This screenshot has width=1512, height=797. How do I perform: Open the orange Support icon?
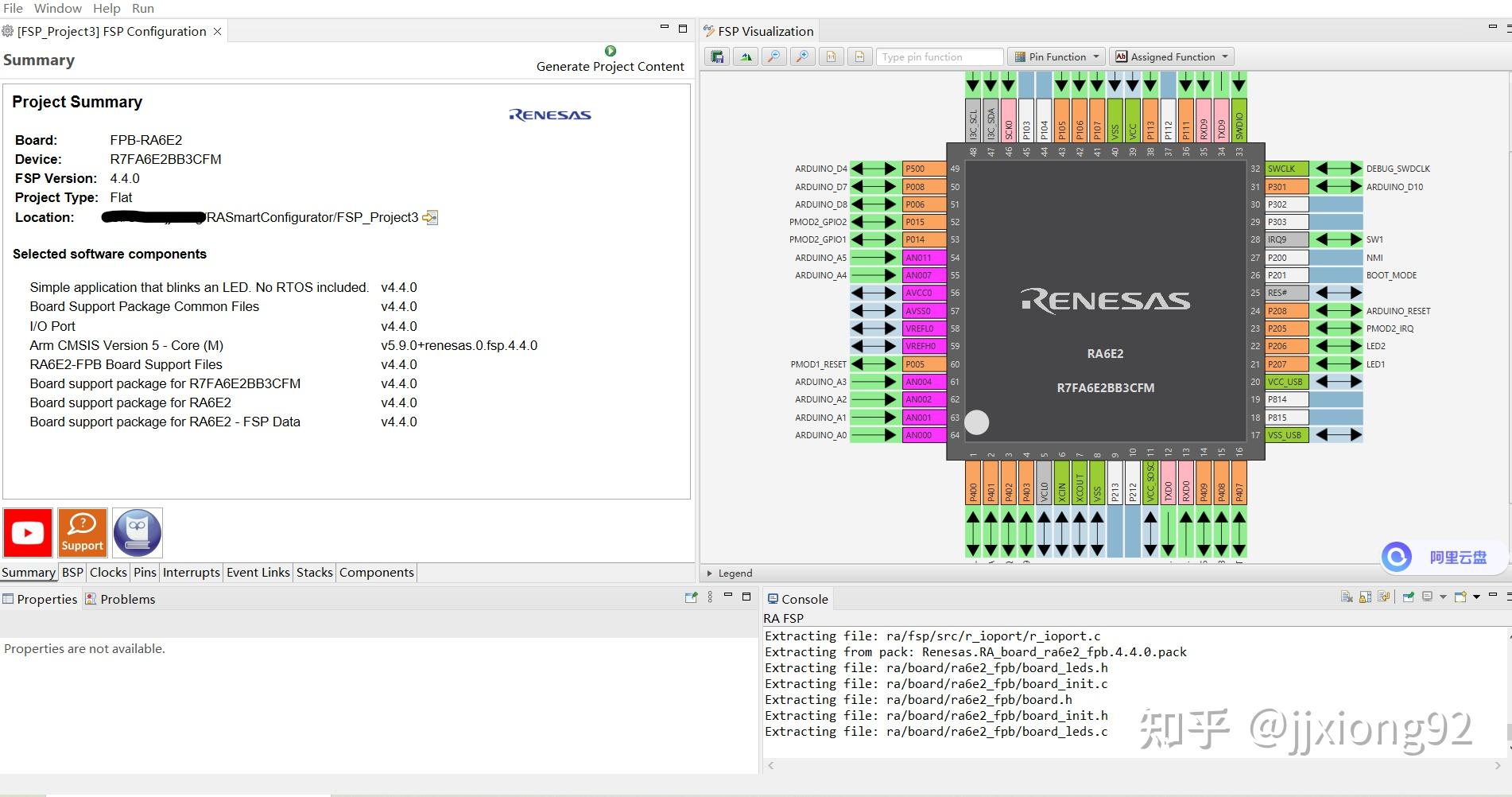pyautogui.click(x=83, y=533)
